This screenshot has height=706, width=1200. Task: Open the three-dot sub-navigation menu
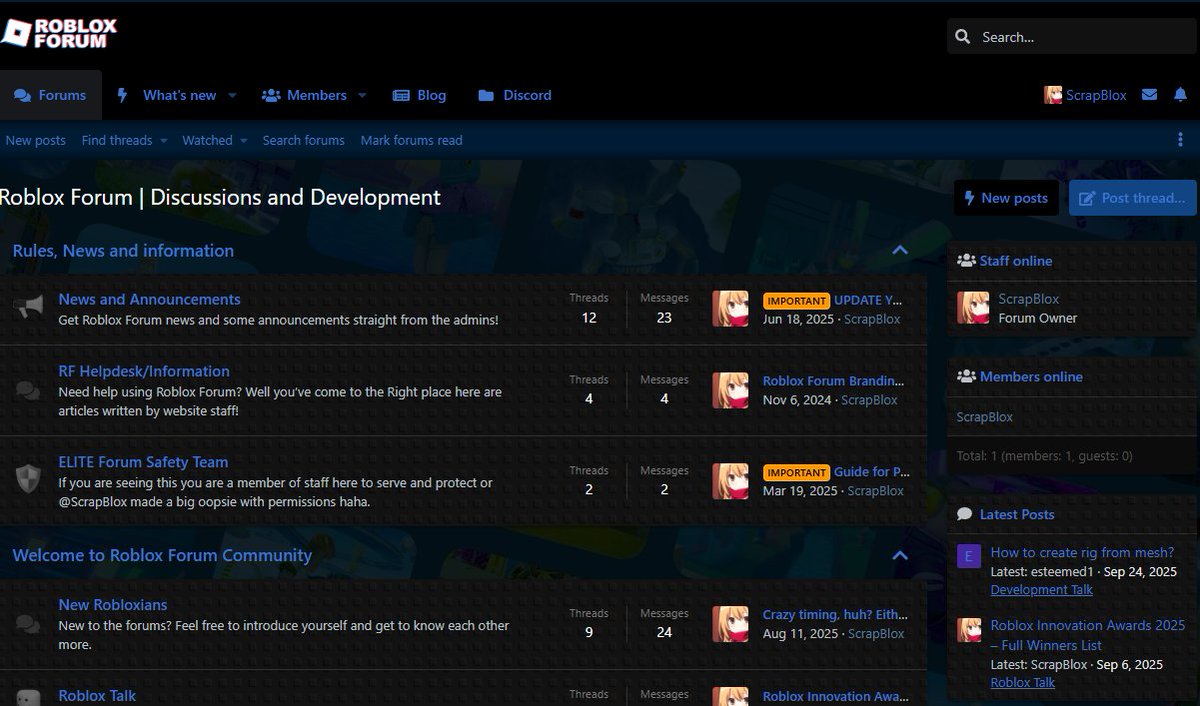click(1180, 140)
